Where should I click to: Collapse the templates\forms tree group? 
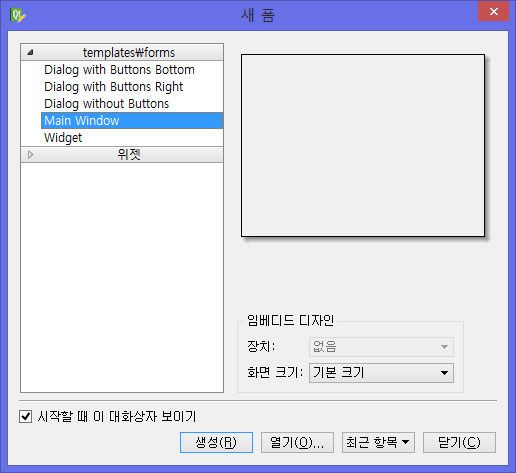[x=30, y=52]
